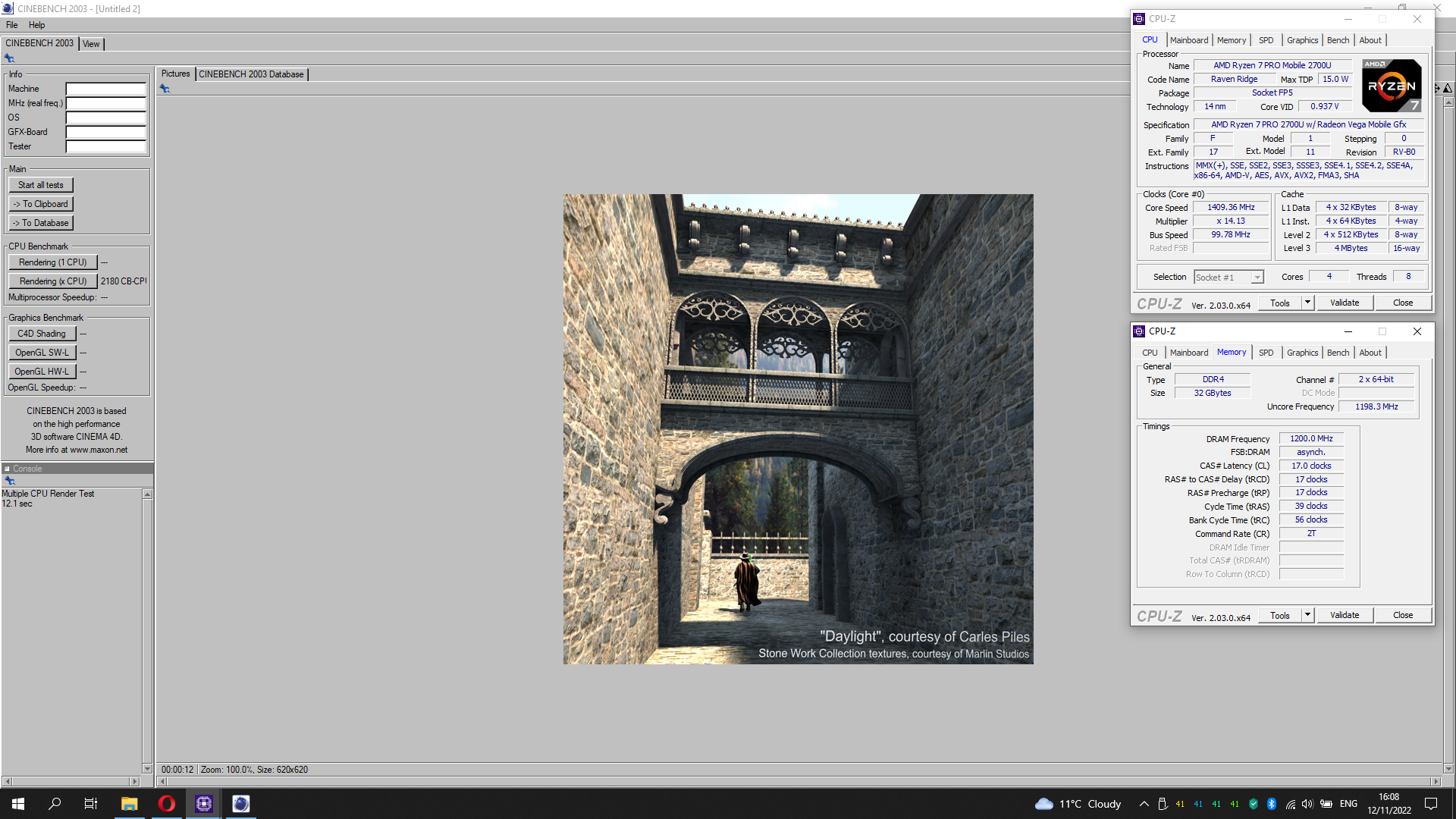Image resolution: width=1456 pixels, height=819 pixels.
Task: Open File Explorer from the taskbar
Action: click(129, 804)
